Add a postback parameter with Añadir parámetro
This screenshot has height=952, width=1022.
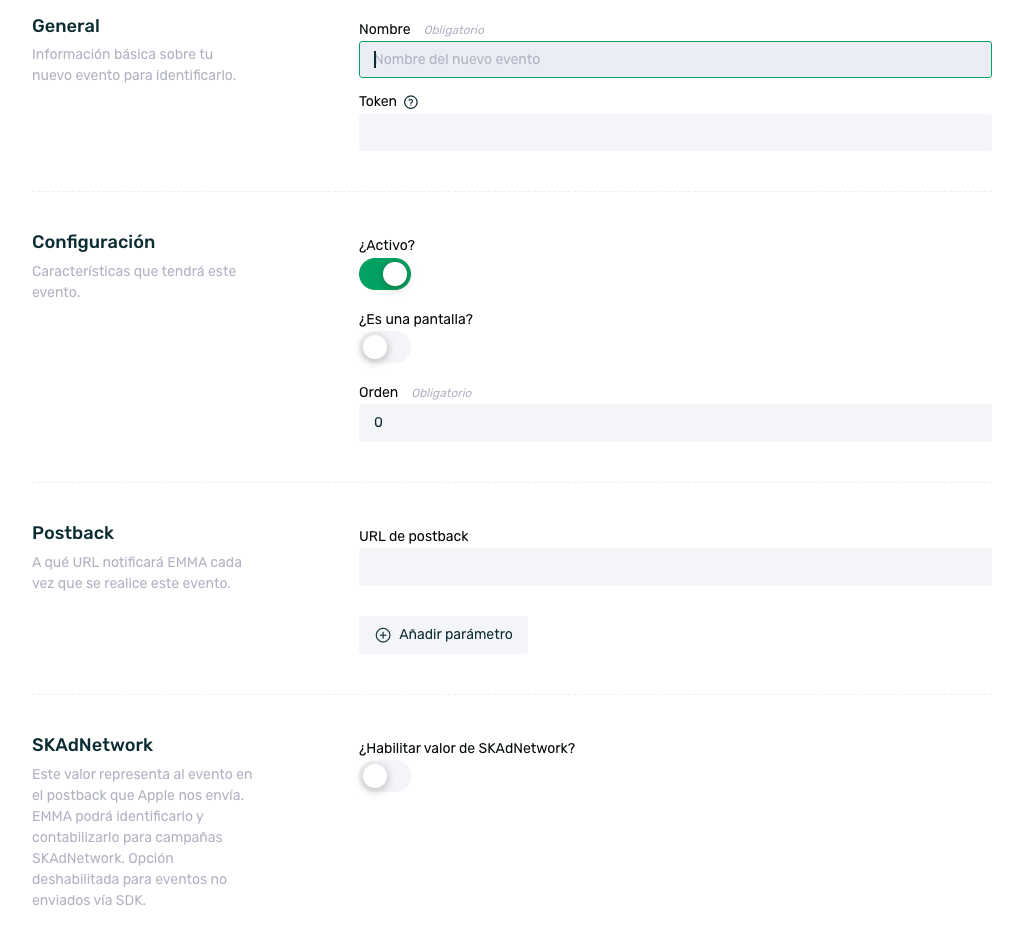pos(443,635)
